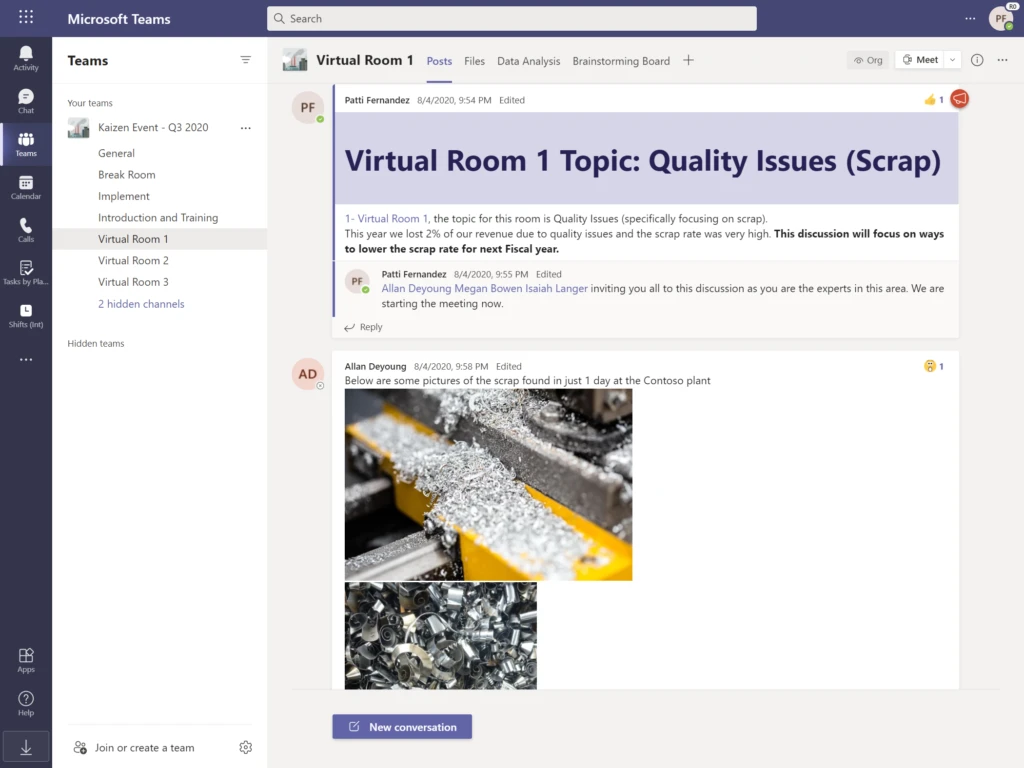Screen dimensions: 1024x768
Task: Open the Calendar icon
Action: 25,185
